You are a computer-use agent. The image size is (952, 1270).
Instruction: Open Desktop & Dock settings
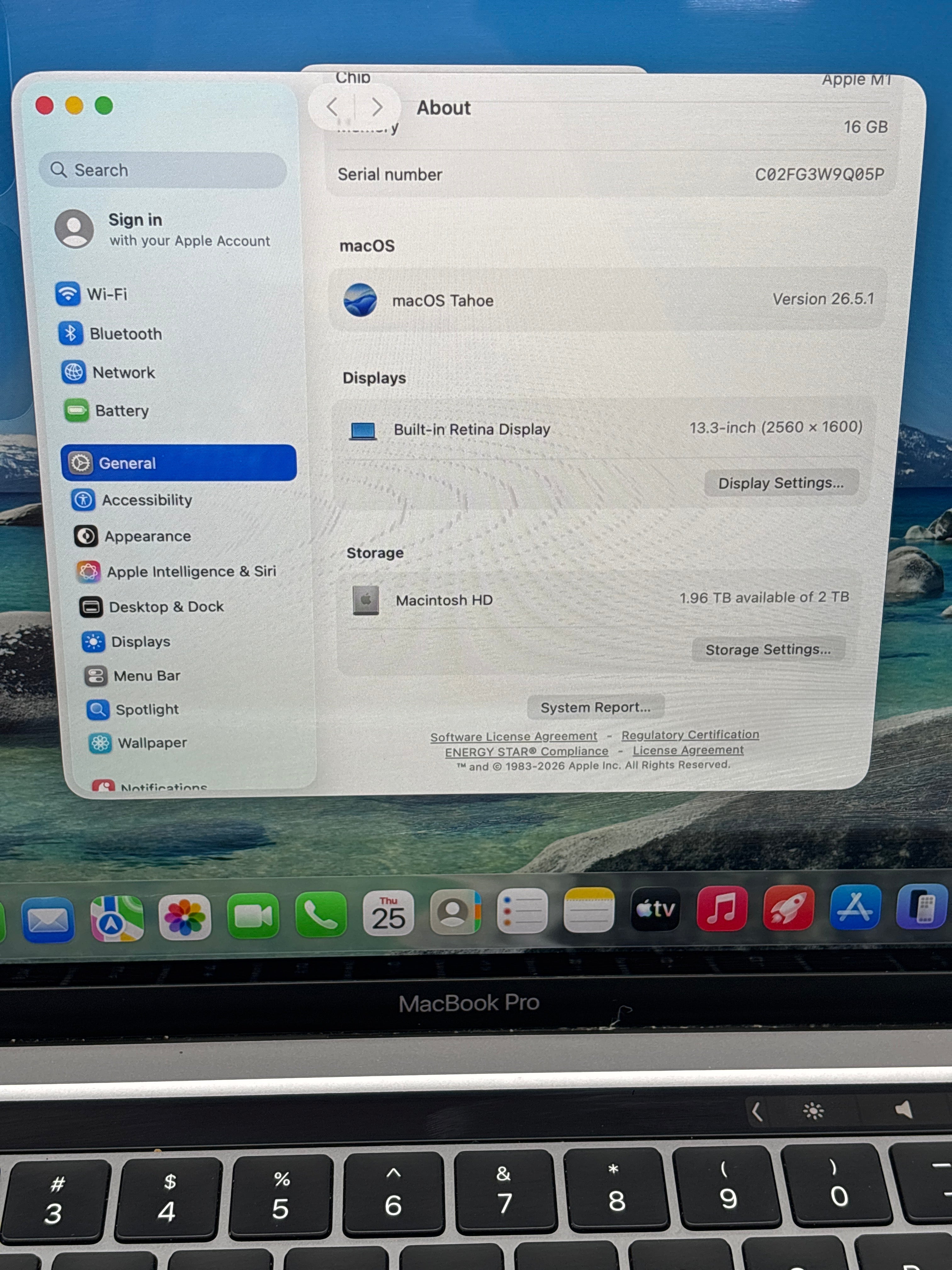(x=152, y=607)
